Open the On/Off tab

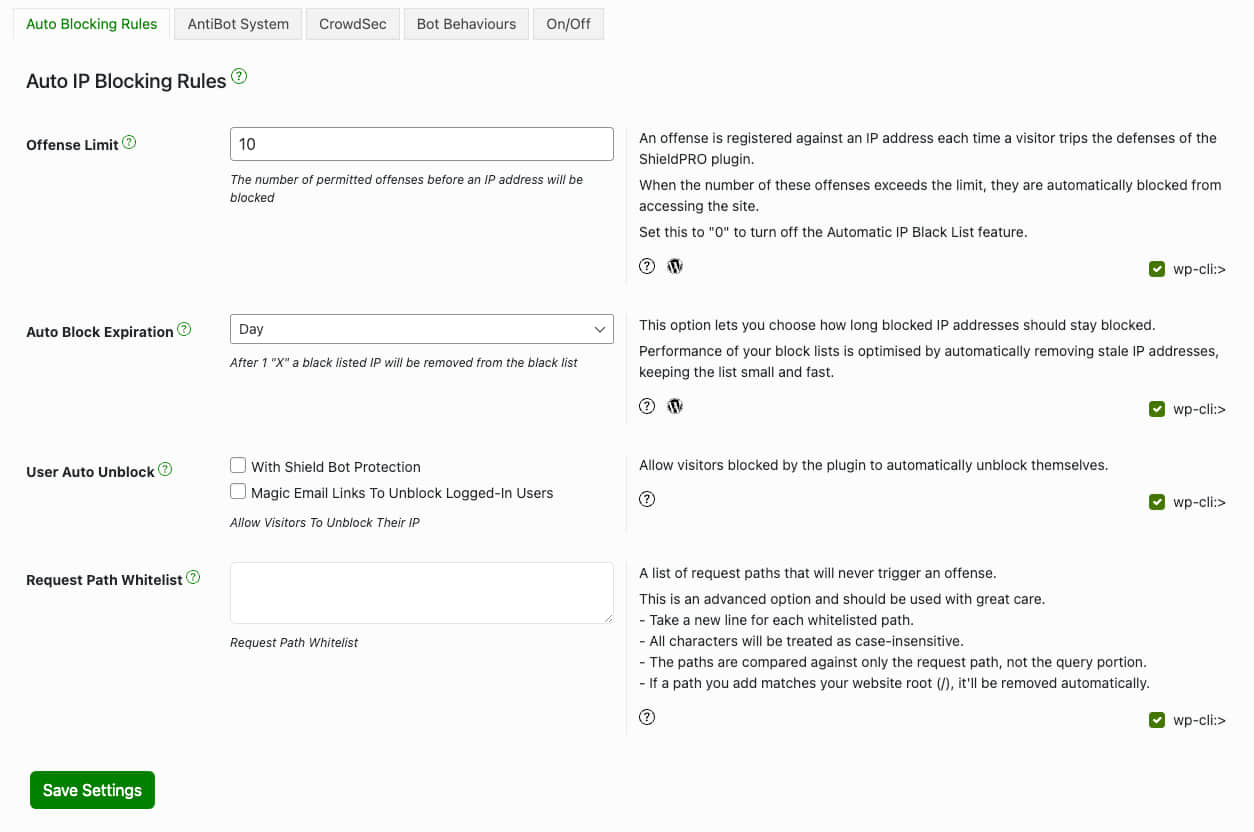click(568, 23)
